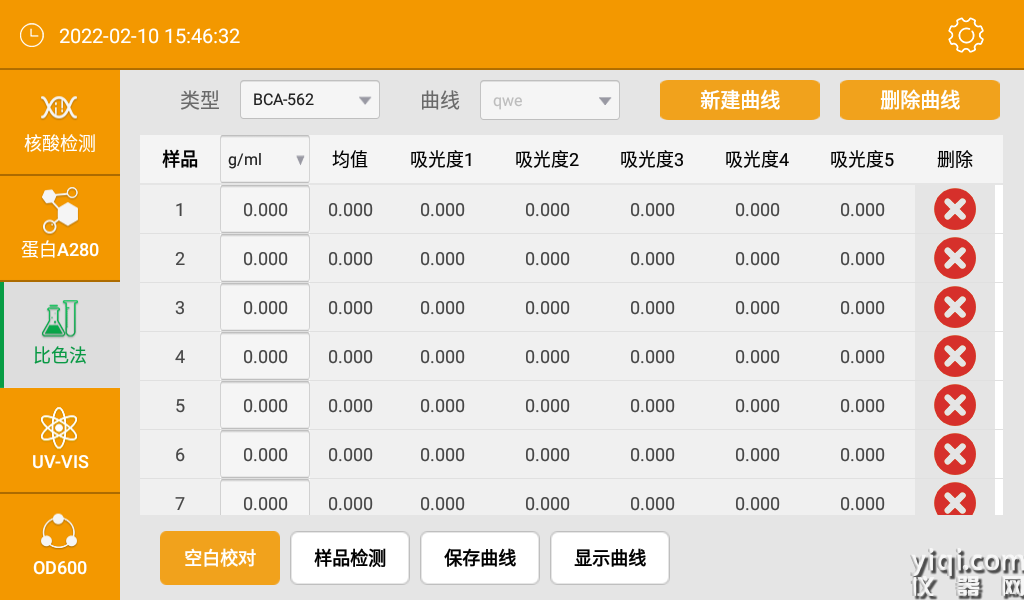Click 均值 value in row 1
This screenshot has height=600, width=1024.
(x=350, y=210)
